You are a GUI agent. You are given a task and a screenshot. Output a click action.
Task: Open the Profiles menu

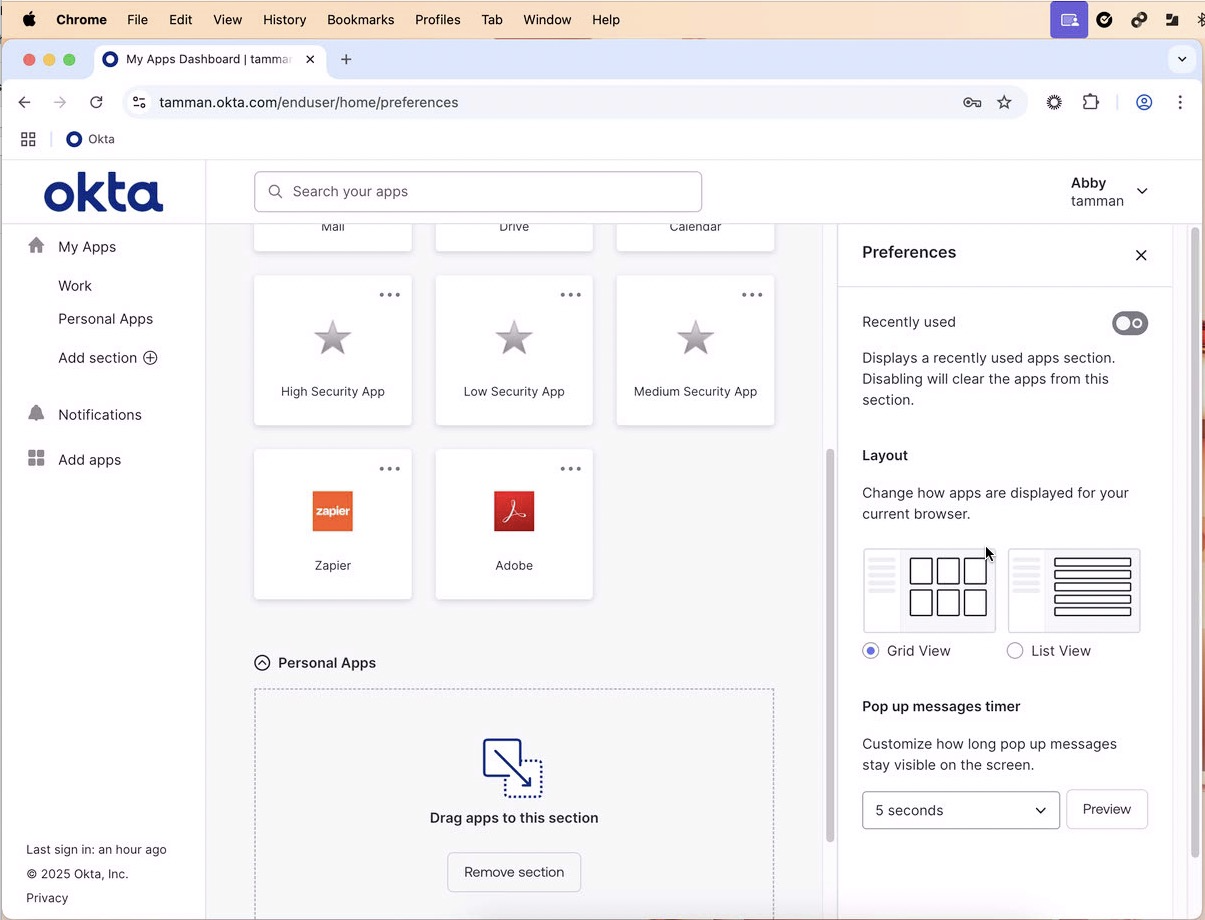click(438, 19)
